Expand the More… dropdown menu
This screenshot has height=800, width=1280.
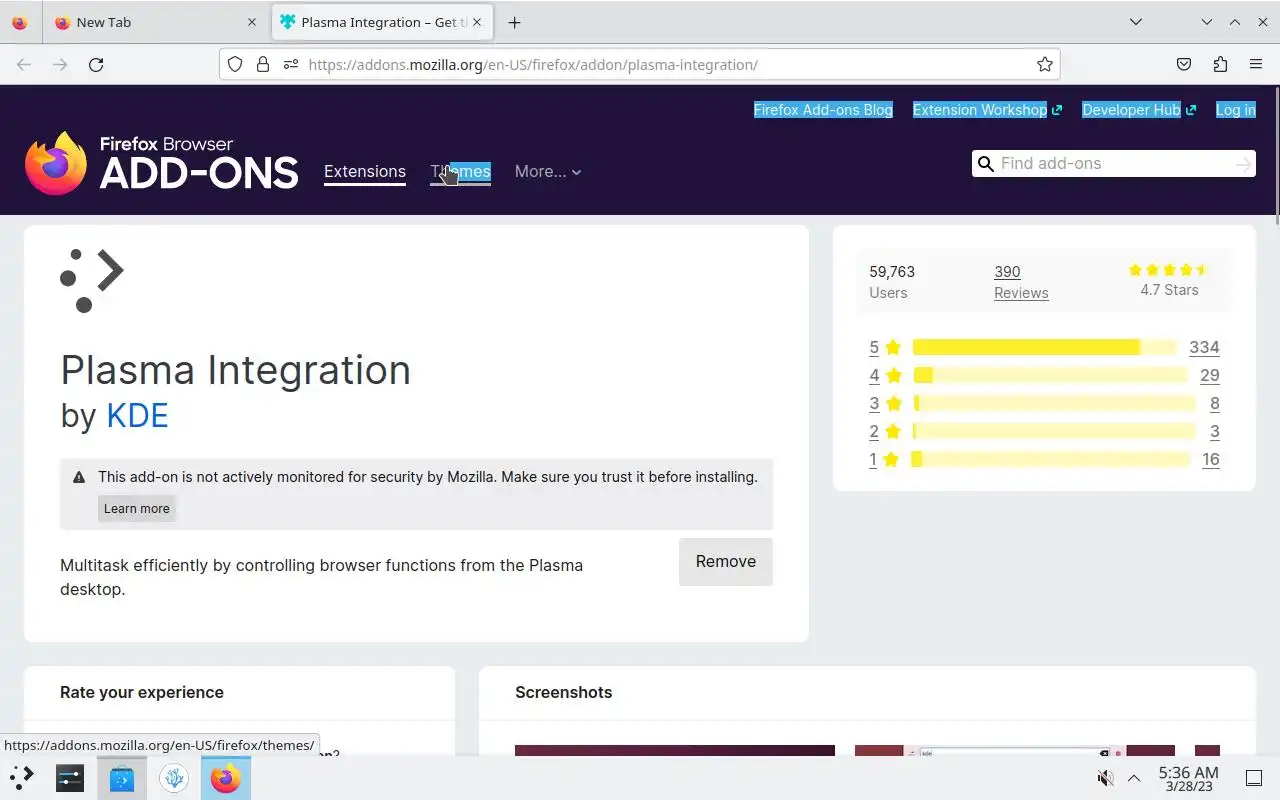[x=548, y=172]
